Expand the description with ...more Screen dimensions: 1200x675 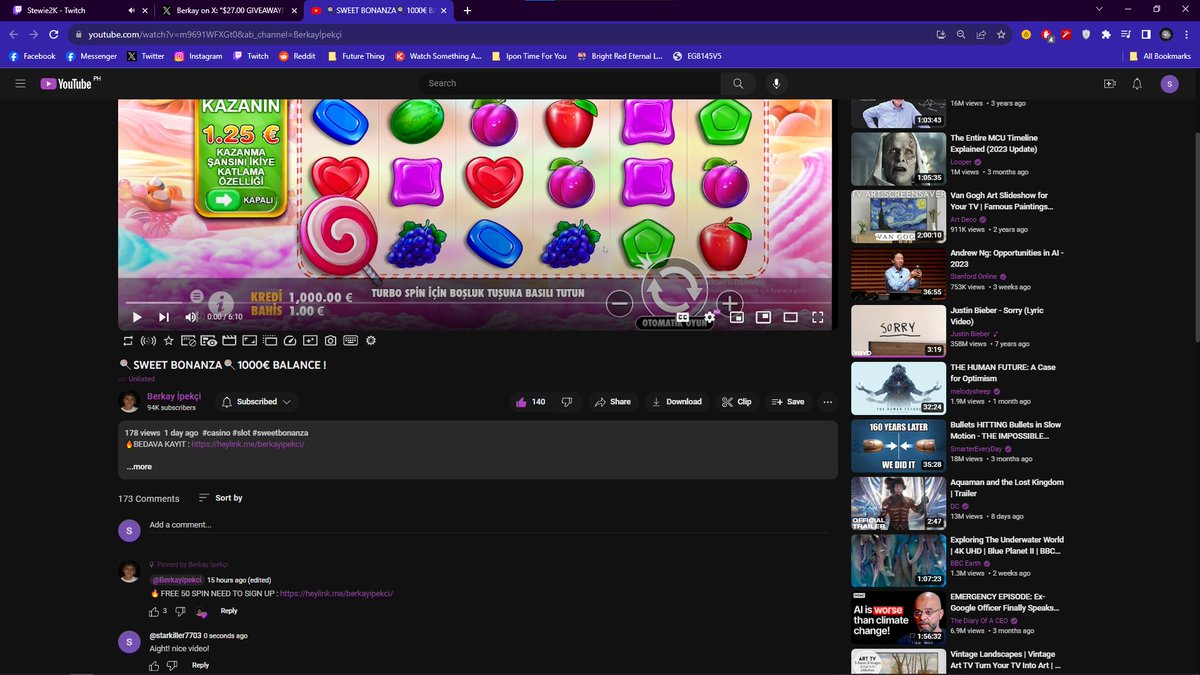(x=139, y=467)
